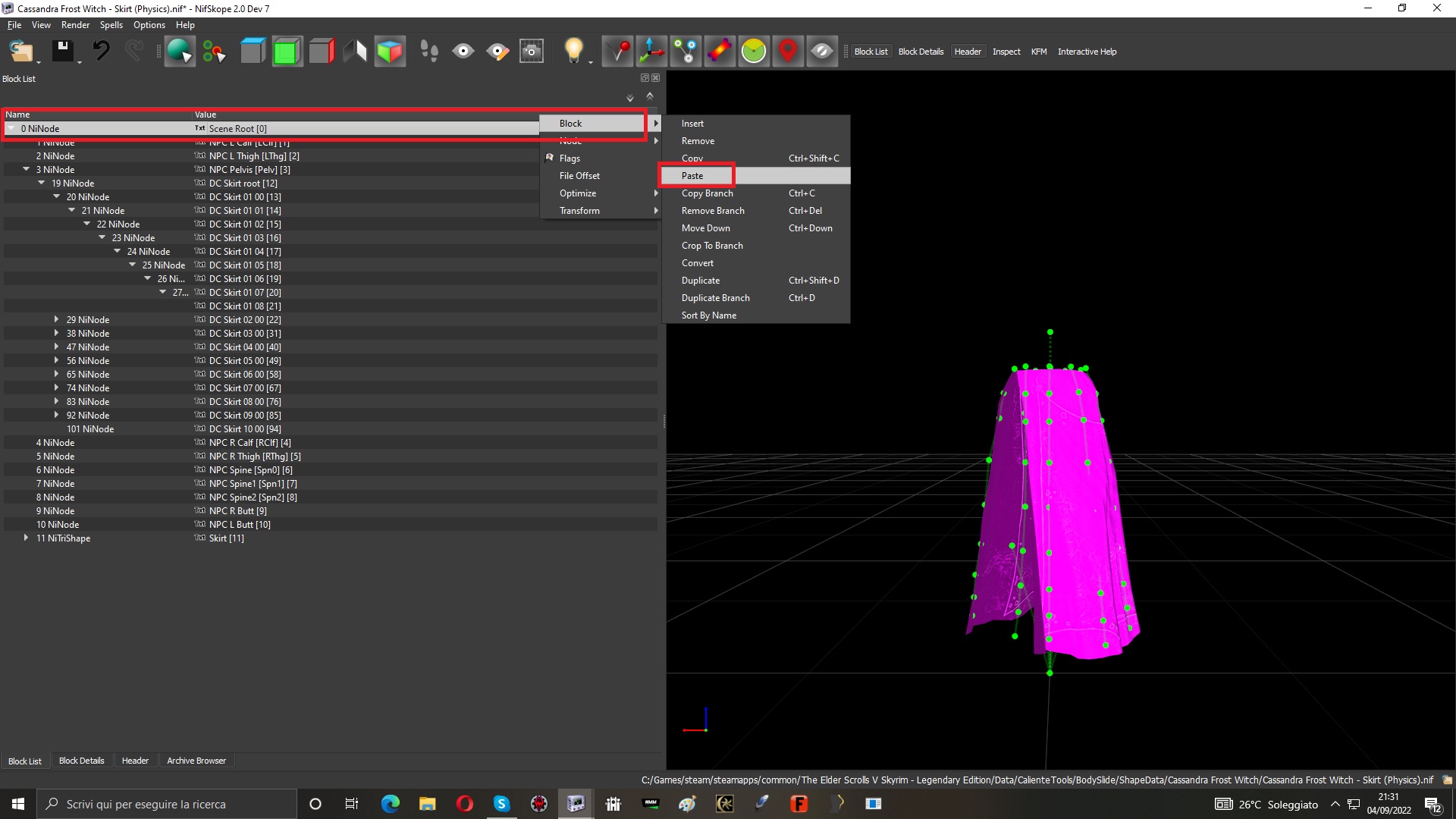Click the Interactive Help toolbar button
1456x819 pixels.
point(1087,52)
